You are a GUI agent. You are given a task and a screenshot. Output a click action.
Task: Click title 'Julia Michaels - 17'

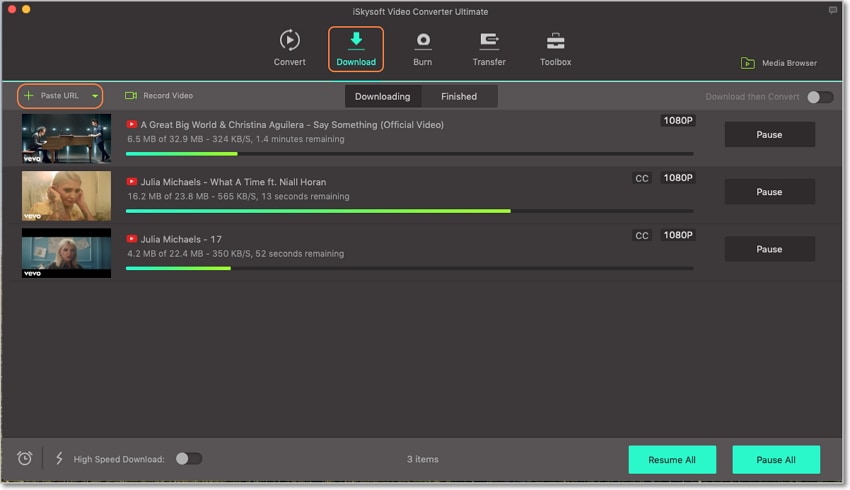coord(181,239)
